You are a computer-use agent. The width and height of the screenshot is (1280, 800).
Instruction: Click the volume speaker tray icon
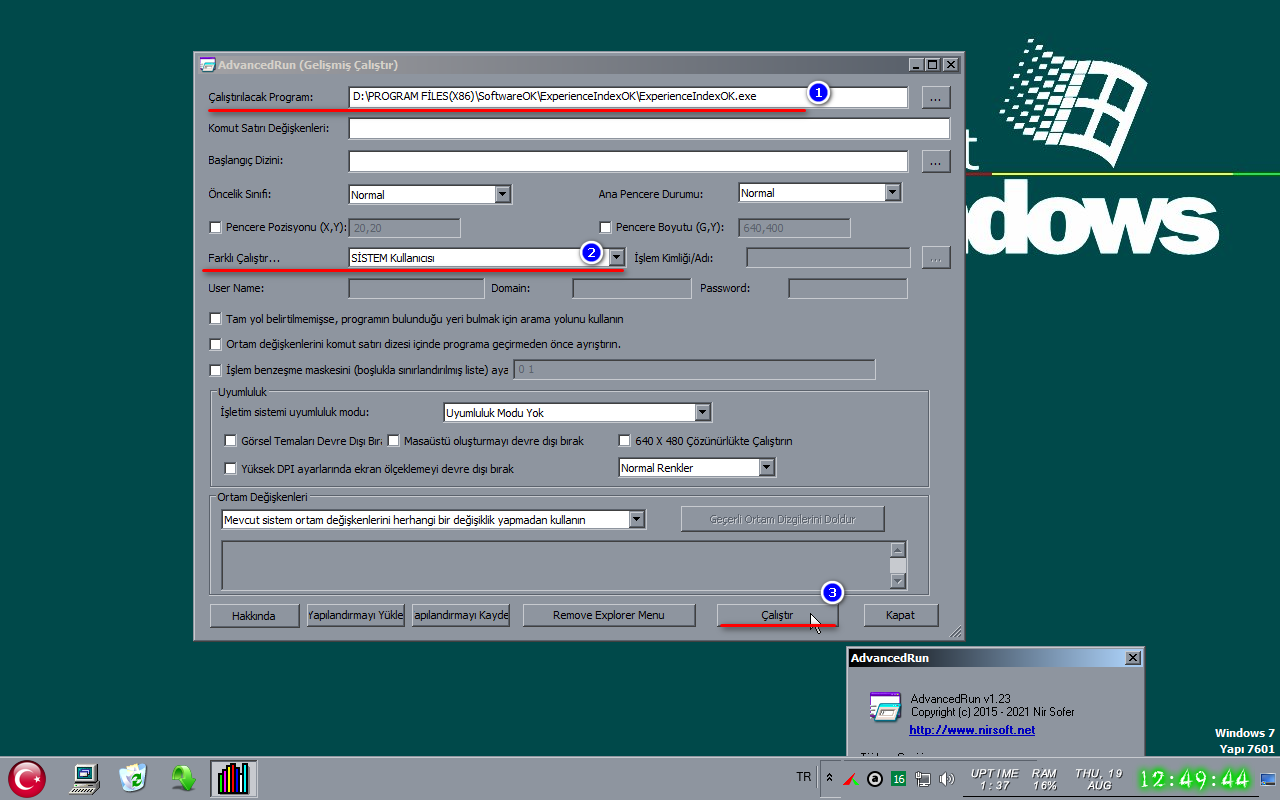pyautogui.click(x=947, y=779)
